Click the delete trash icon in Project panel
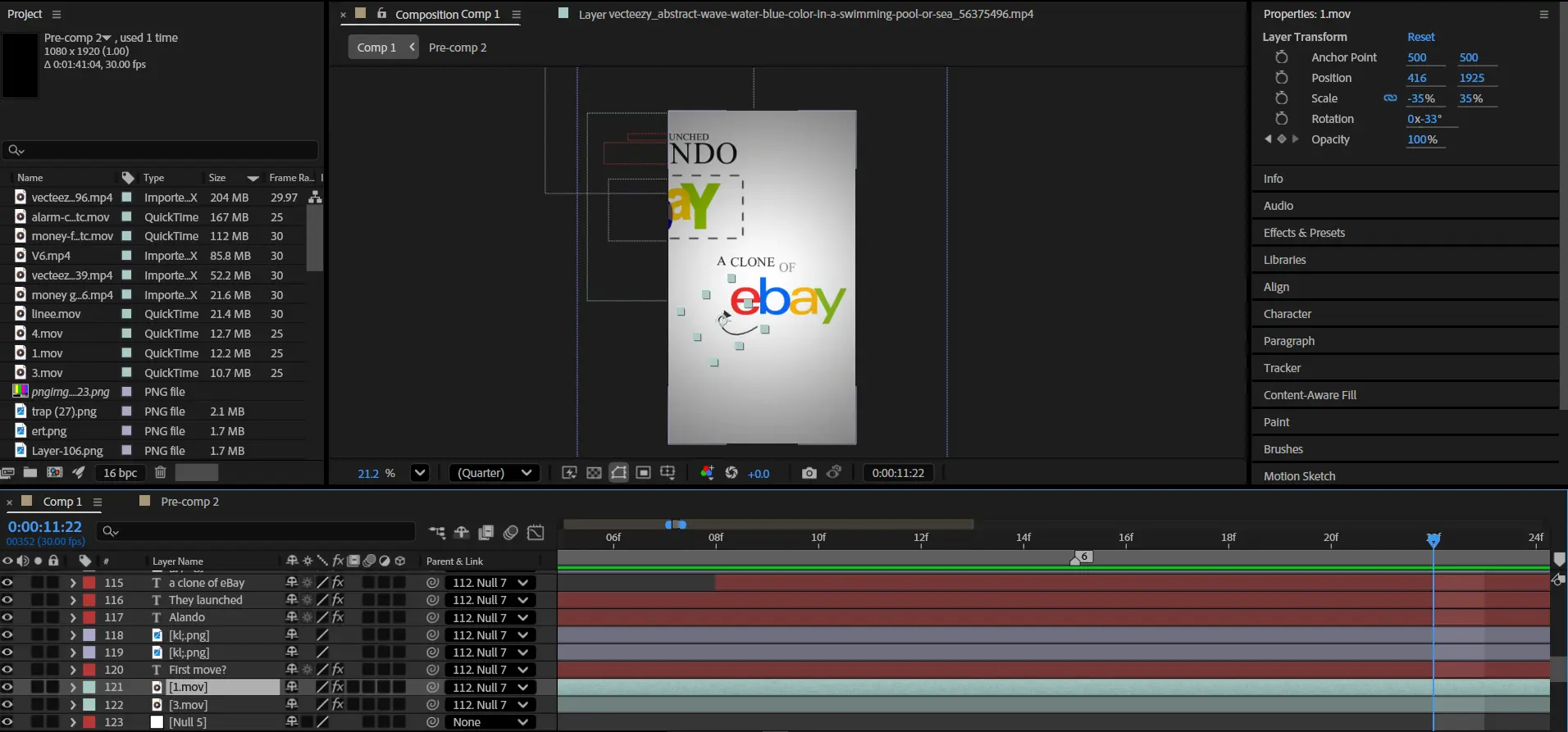 [x=161, y=472]
